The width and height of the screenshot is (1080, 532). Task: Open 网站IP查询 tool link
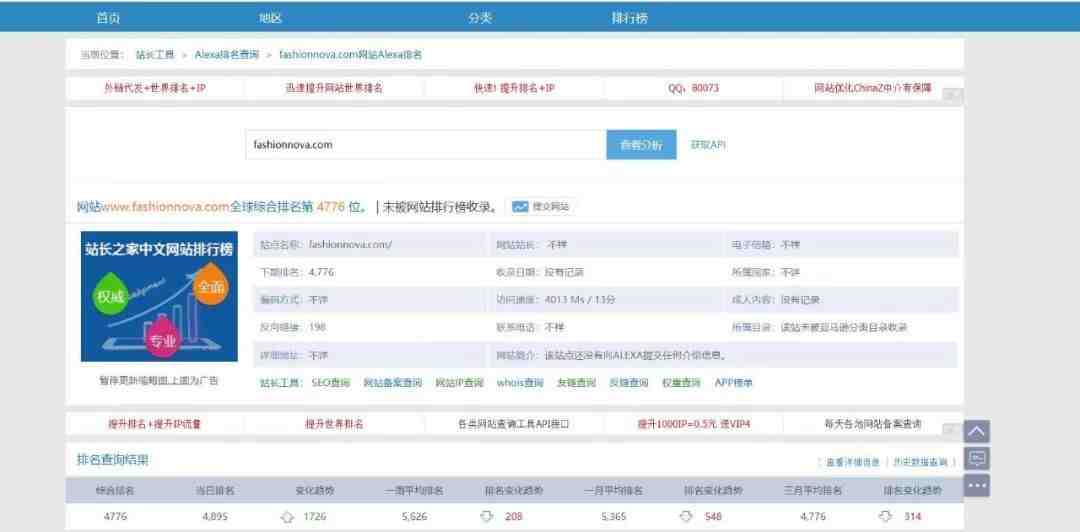point(459,382)
